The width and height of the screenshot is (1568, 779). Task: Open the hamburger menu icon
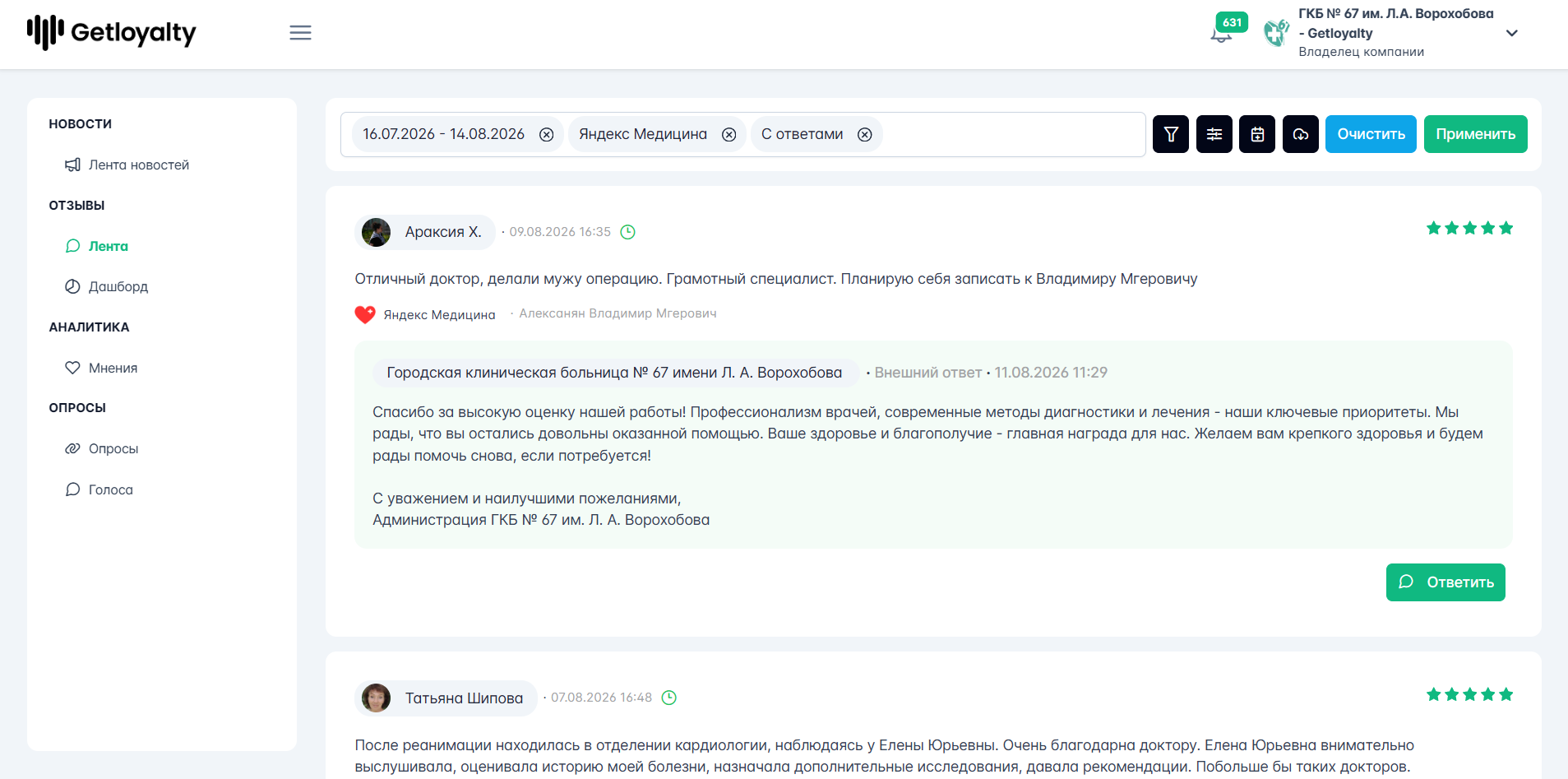click(300, 33)
